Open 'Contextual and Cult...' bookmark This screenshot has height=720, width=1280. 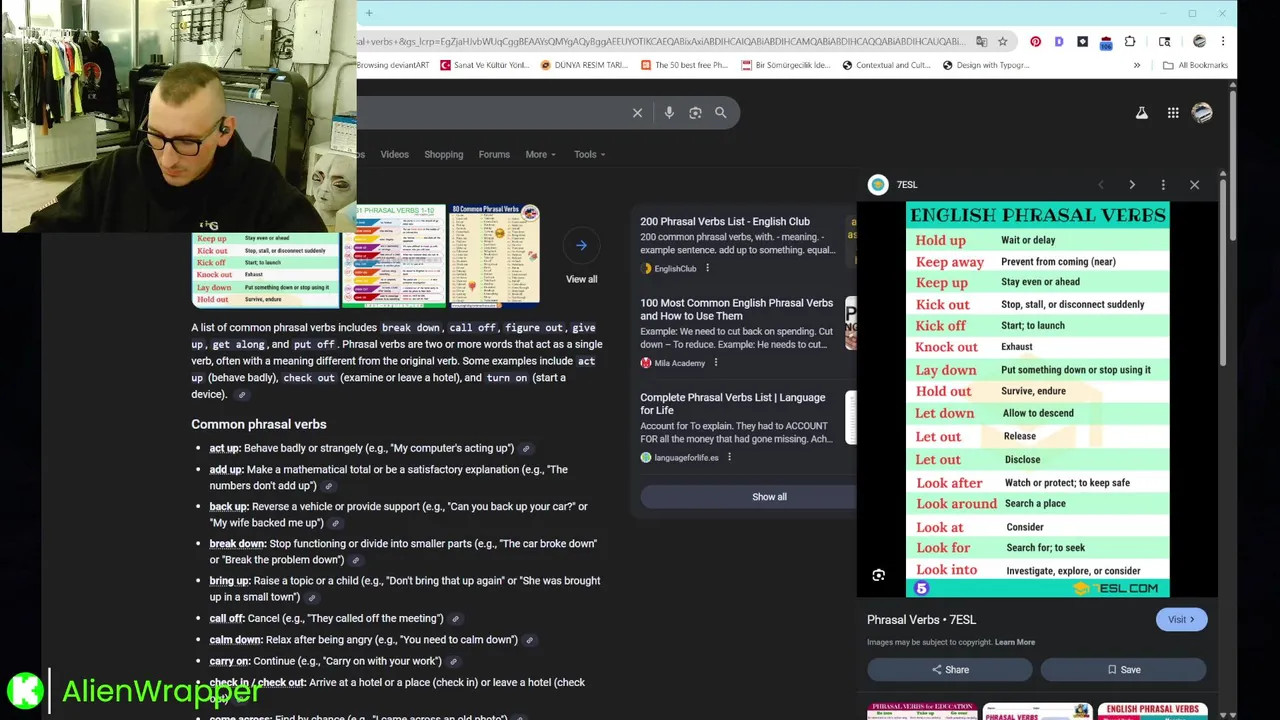(886, 65)
